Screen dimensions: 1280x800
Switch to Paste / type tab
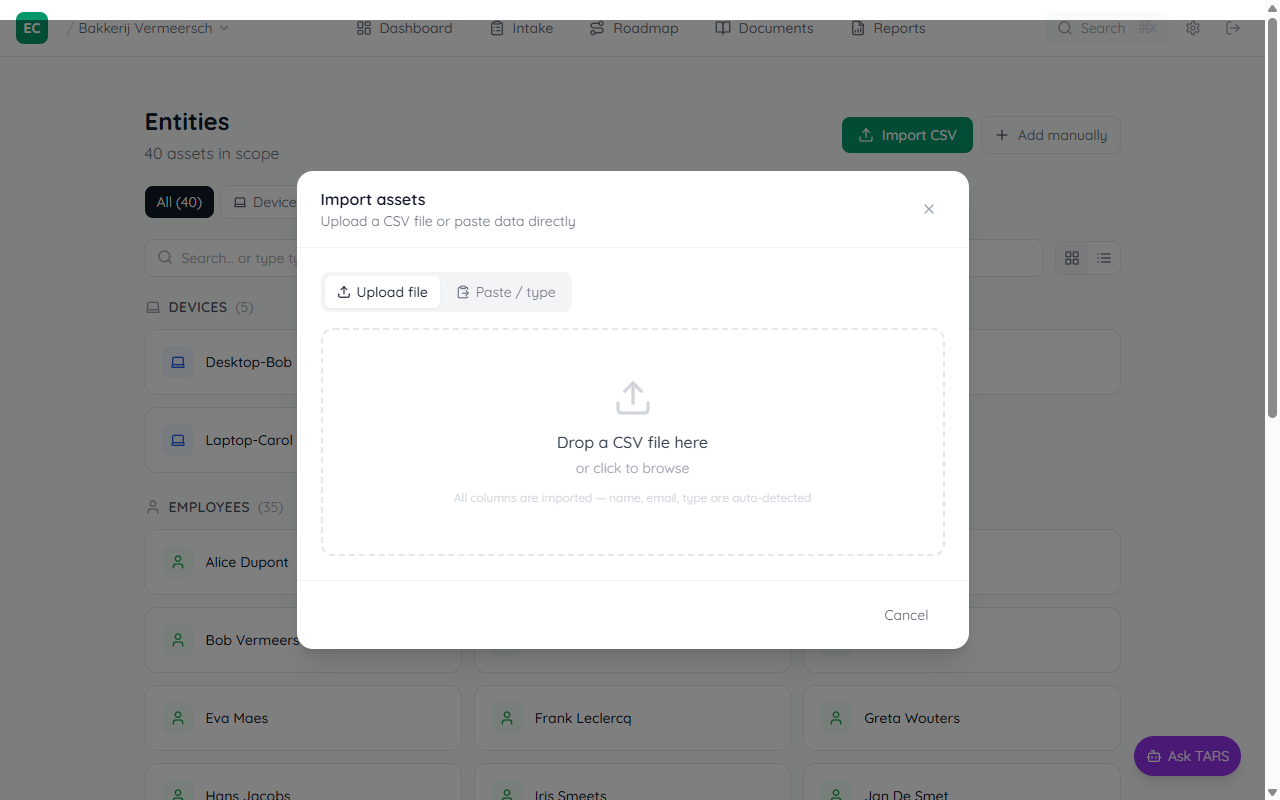[x=506, y=292]
